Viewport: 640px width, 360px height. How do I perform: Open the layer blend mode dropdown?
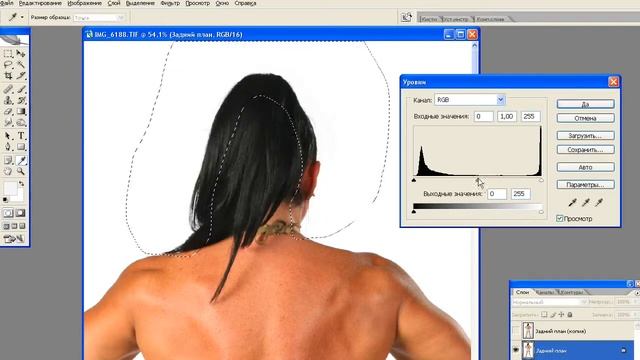549,302
